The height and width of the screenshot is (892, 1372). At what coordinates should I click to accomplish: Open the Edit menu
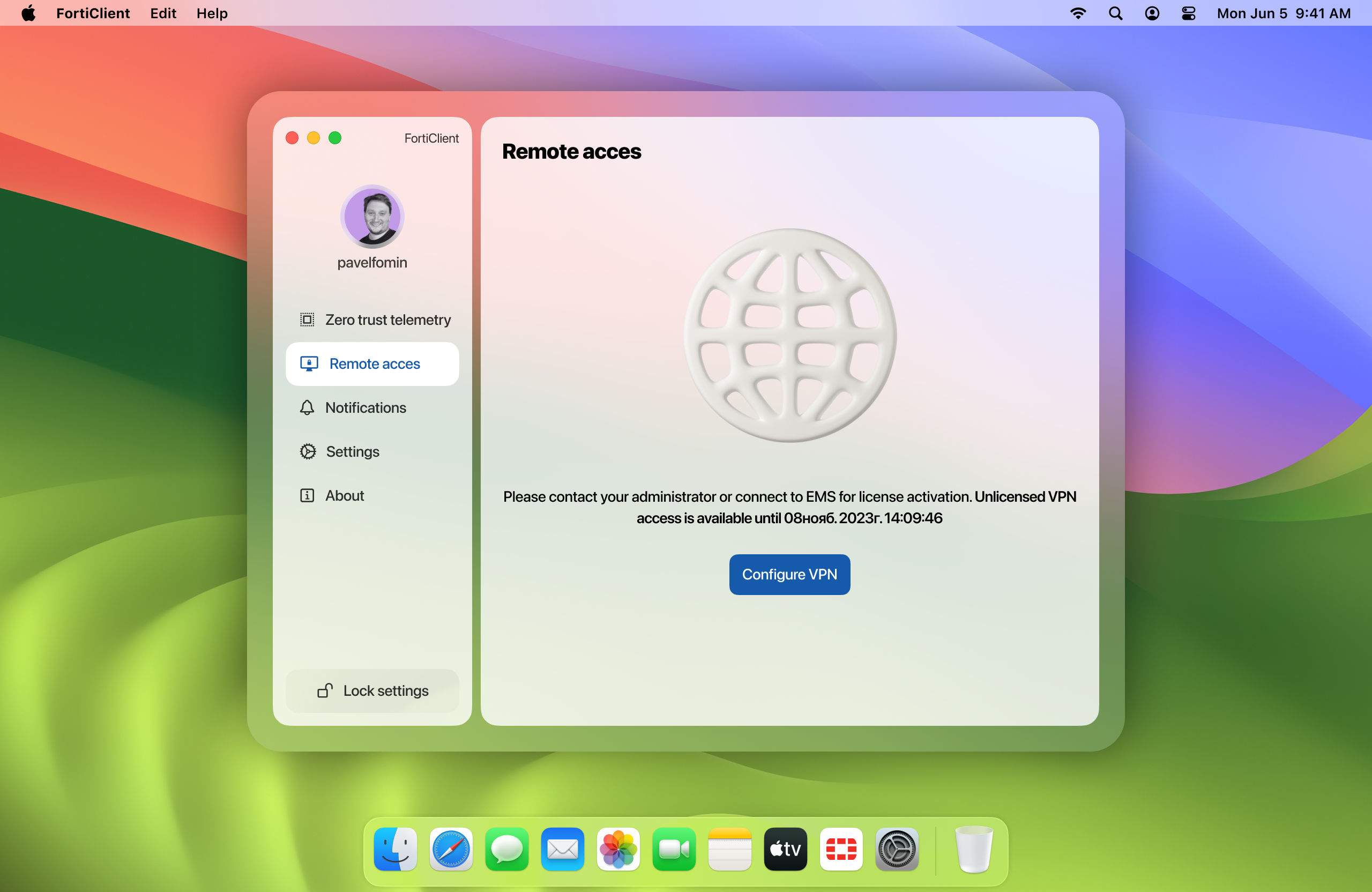(x=163, y=13)
